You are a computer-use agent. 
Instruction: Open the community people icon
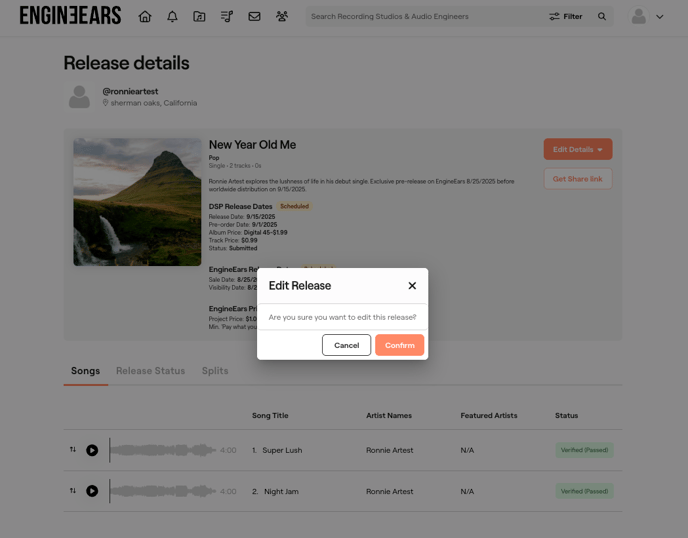point(281,17)
